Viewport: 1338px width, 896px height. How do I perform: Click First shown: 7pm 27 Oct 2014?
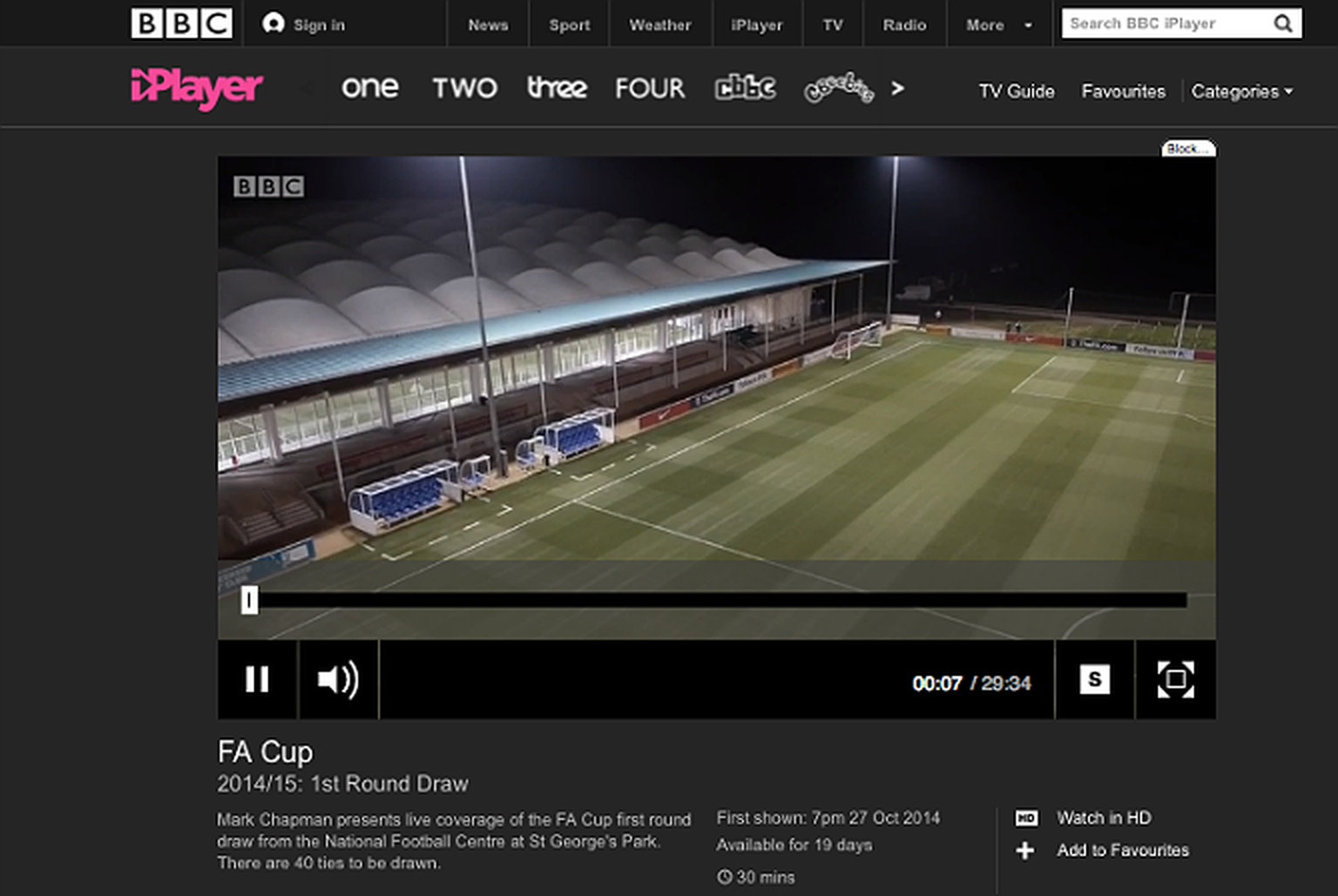(828, 818)
